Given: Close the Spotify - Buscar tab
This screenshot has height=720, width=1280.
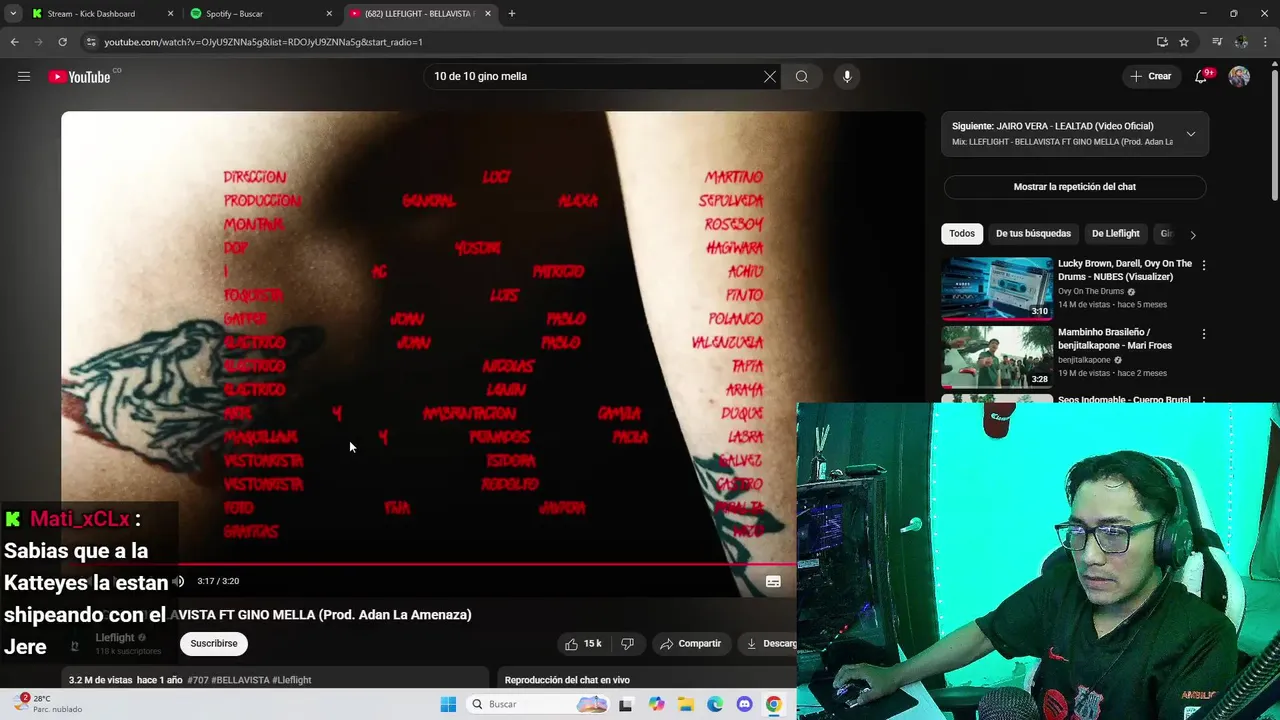Looking at the screenshot, I should coord(329,14).
